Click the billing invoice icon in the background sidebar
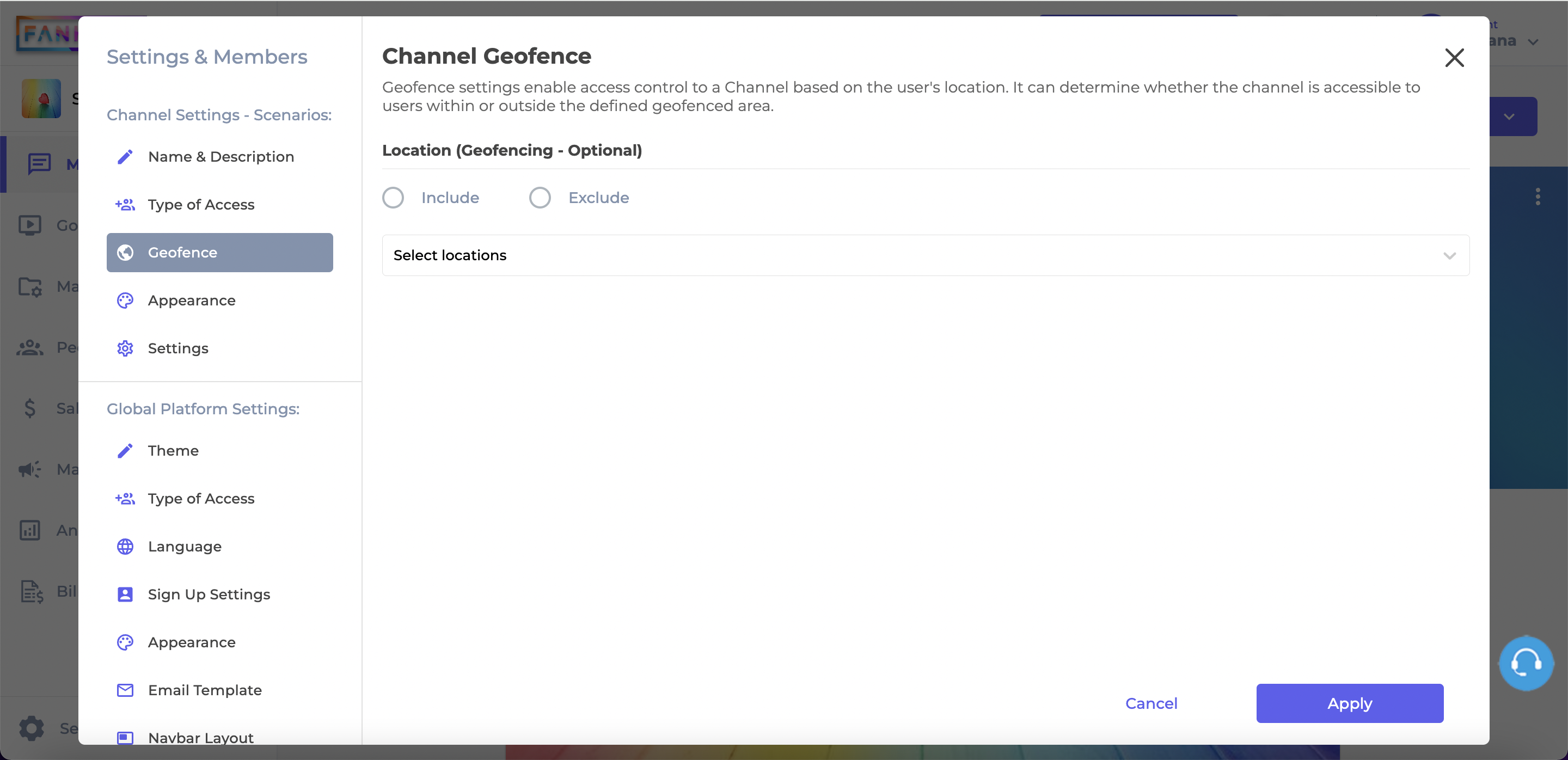This screenshot has height=760, width=1568. [32, 591]
